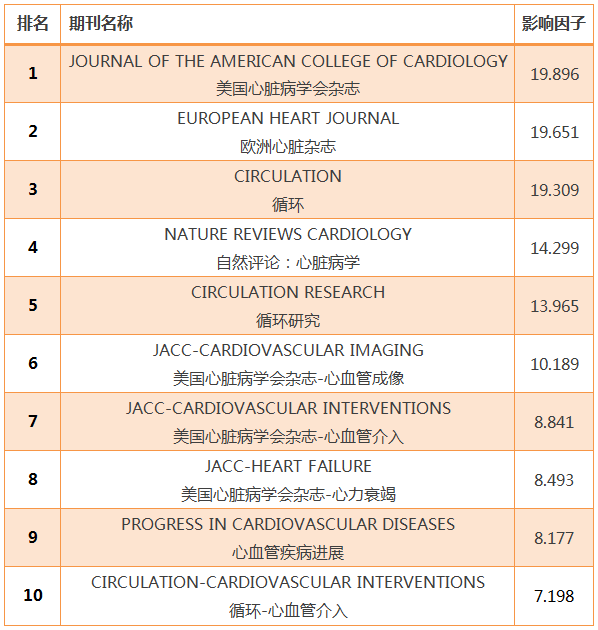This screenshot has height=630, width=598.
Task: Select JACC-Cardiovascular Interventions journal name
Action: pyautogui.click(x=288, y=408)
